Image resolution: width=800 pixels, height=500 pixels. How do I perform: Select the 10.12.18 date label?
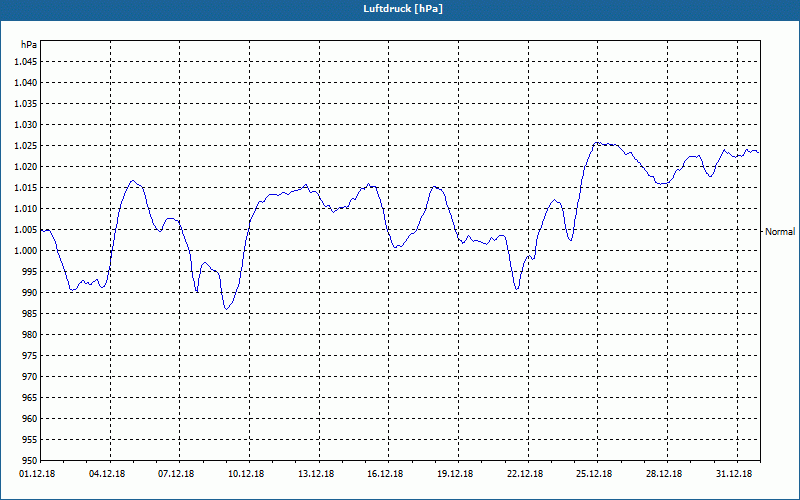click(246, 474)
